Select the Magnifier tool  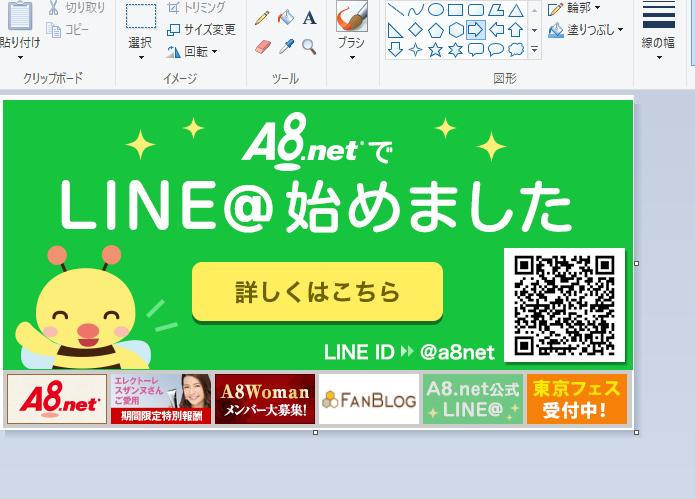pos(309,47)
